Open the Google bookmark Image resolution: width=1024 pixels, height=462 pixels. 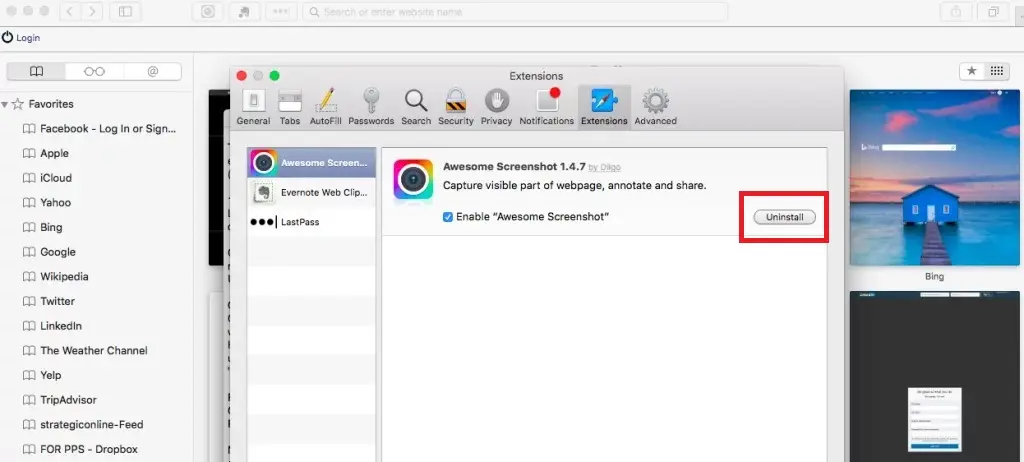[48, 252]
